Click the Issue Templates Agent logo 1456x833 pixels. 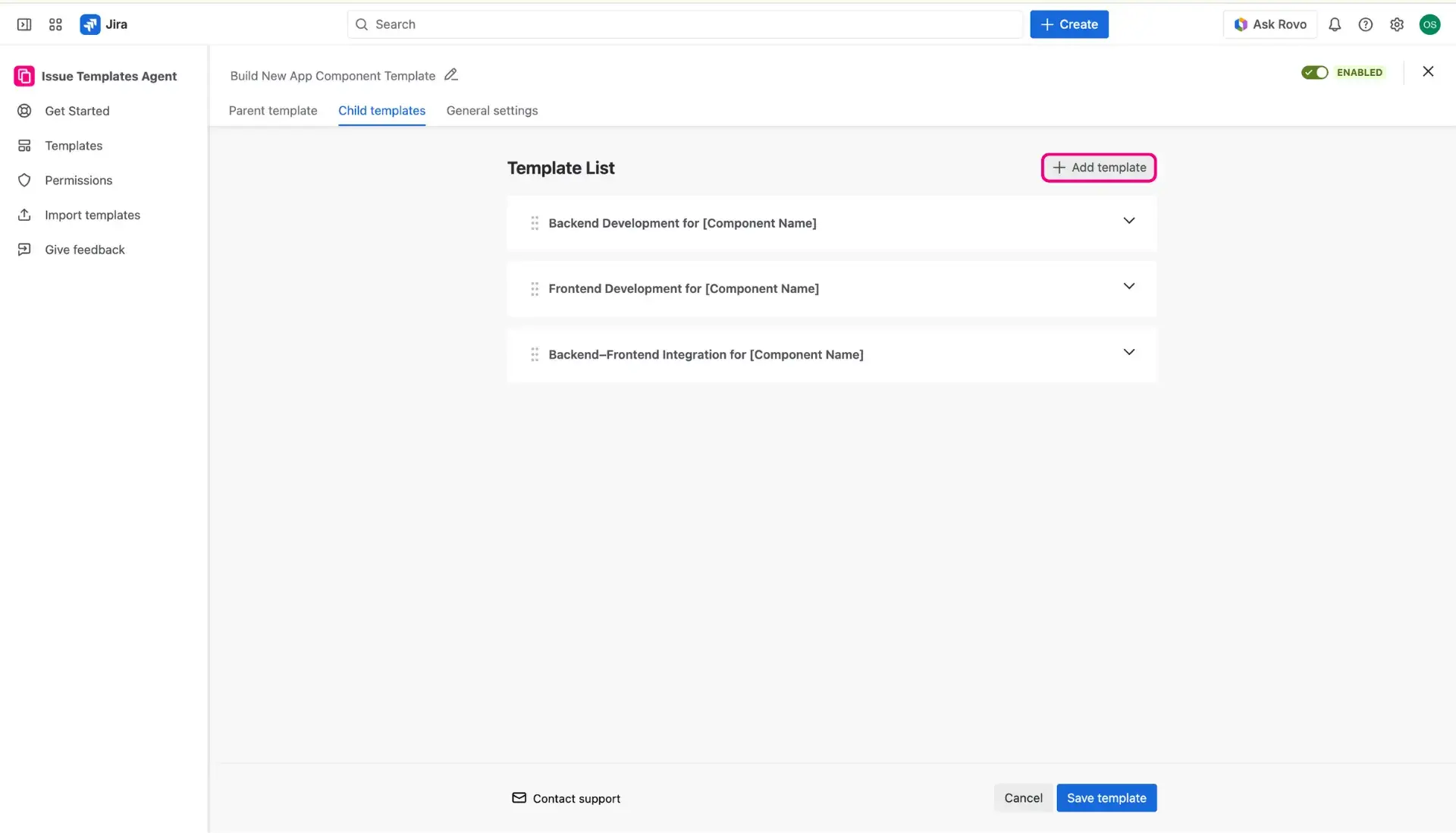point(24,76)
